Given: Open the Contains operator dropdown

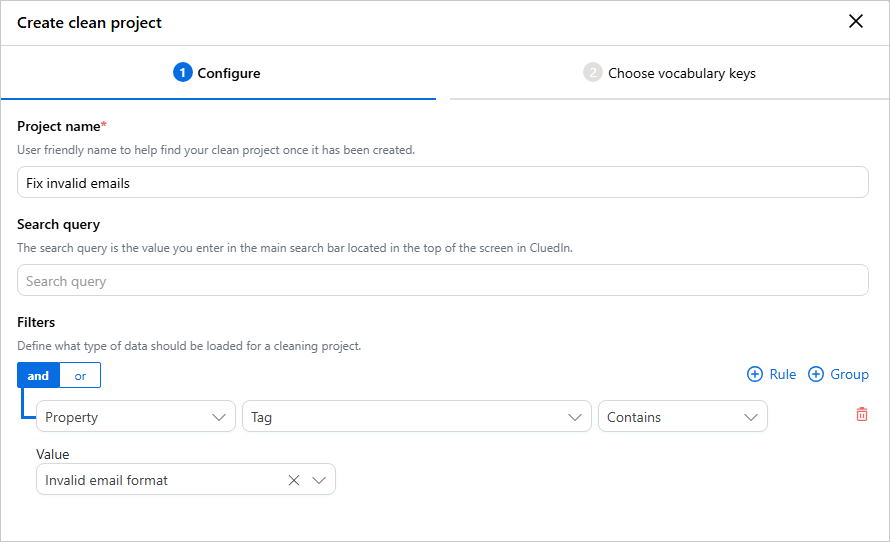Looking at the screenshot, I should tap(682, 417).
